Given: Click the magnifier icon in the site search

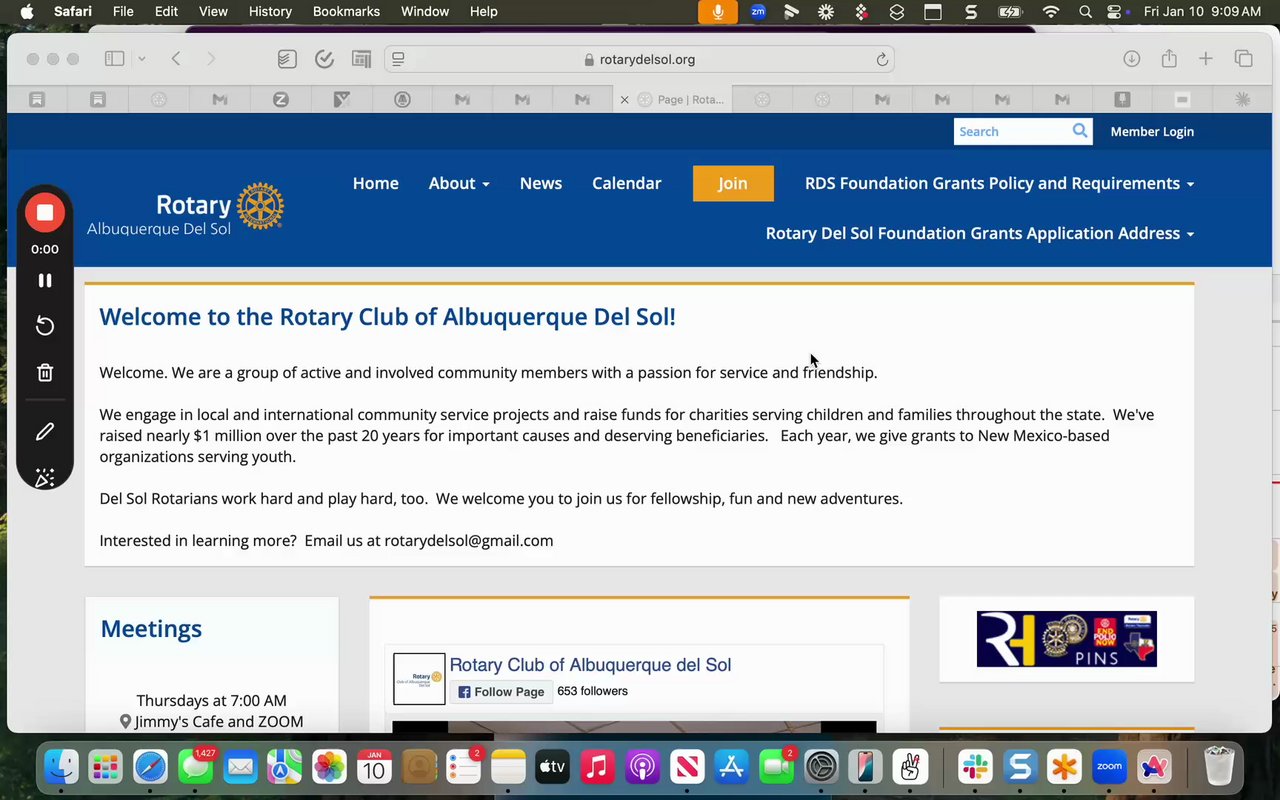Looking at the screenshot, I should [1080, 131].
